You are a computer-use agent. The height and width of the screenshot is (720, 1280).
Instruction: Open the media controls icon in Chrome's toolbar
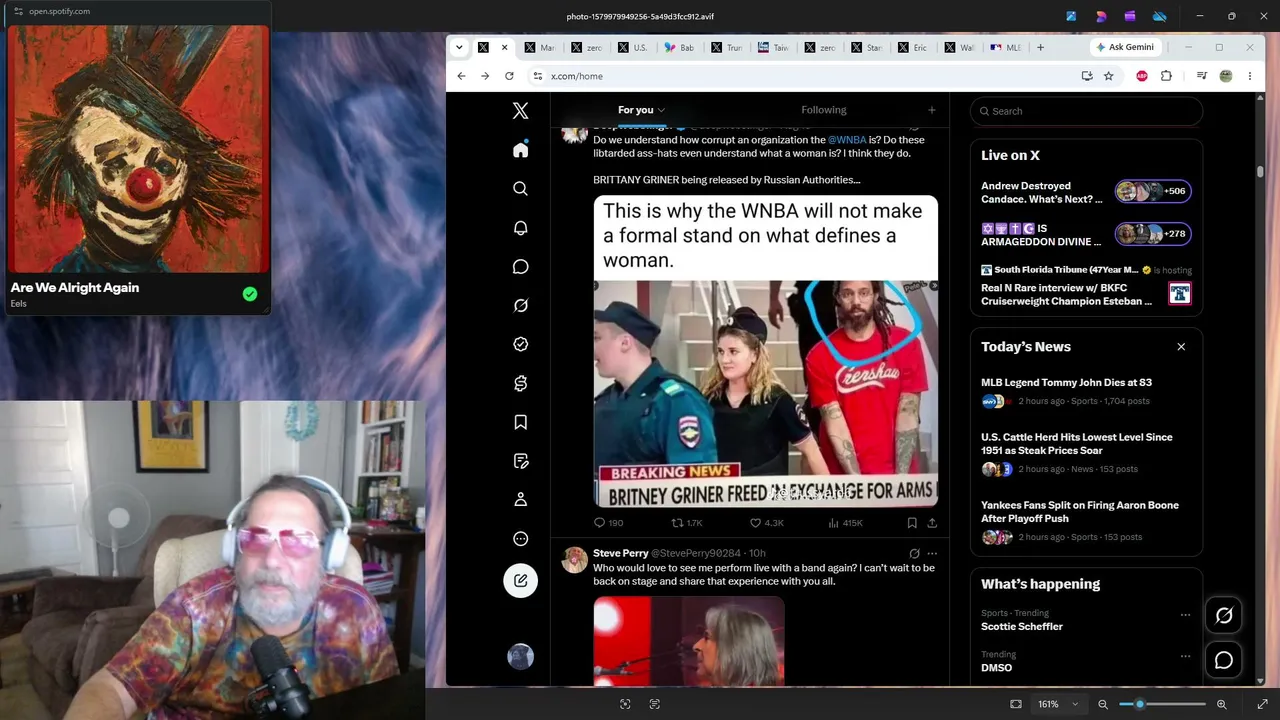pyautogui.click(x=1201, y=76)
